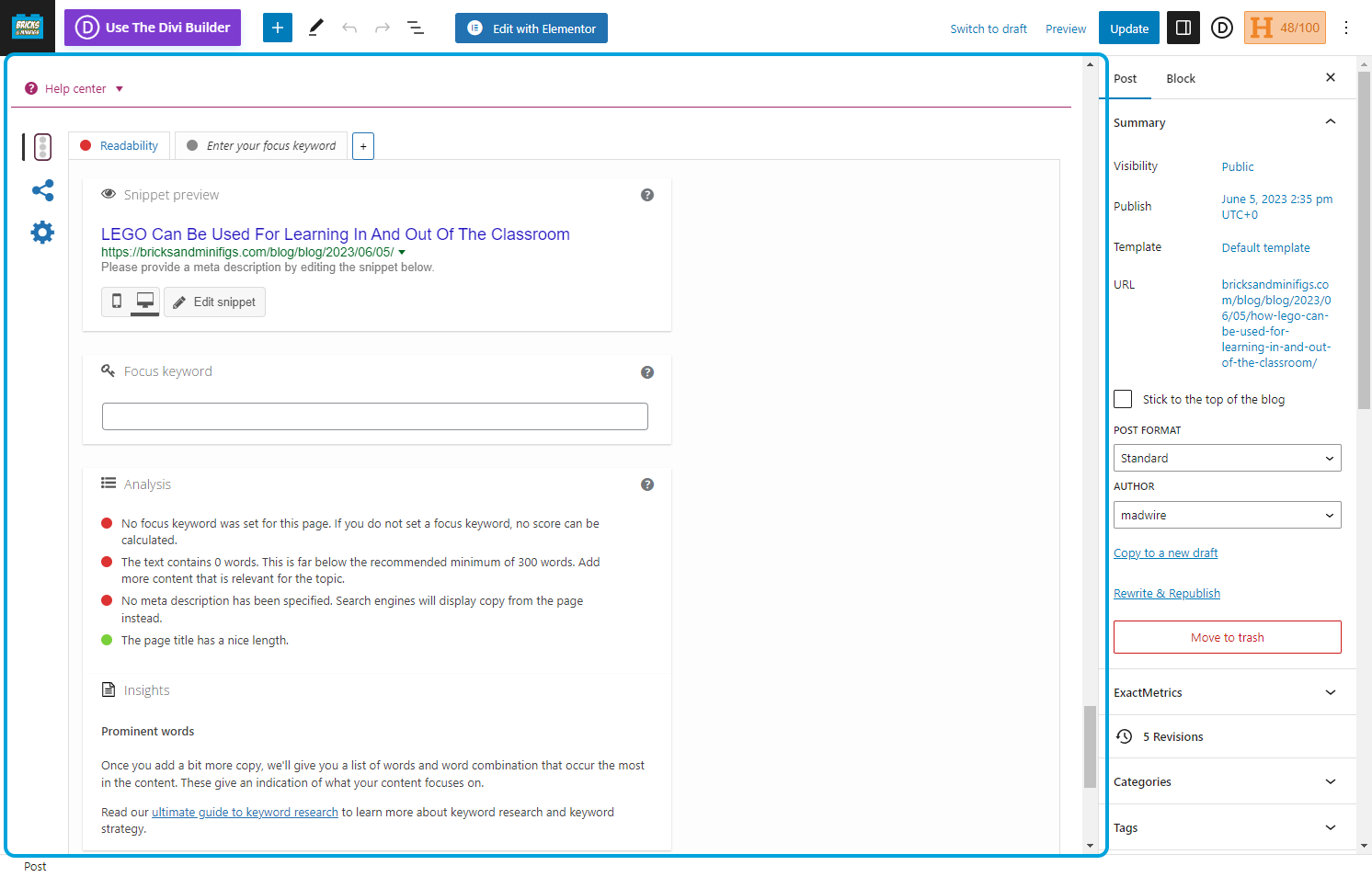Select the Enter your focus keyword tab

[x=261, y=146]
